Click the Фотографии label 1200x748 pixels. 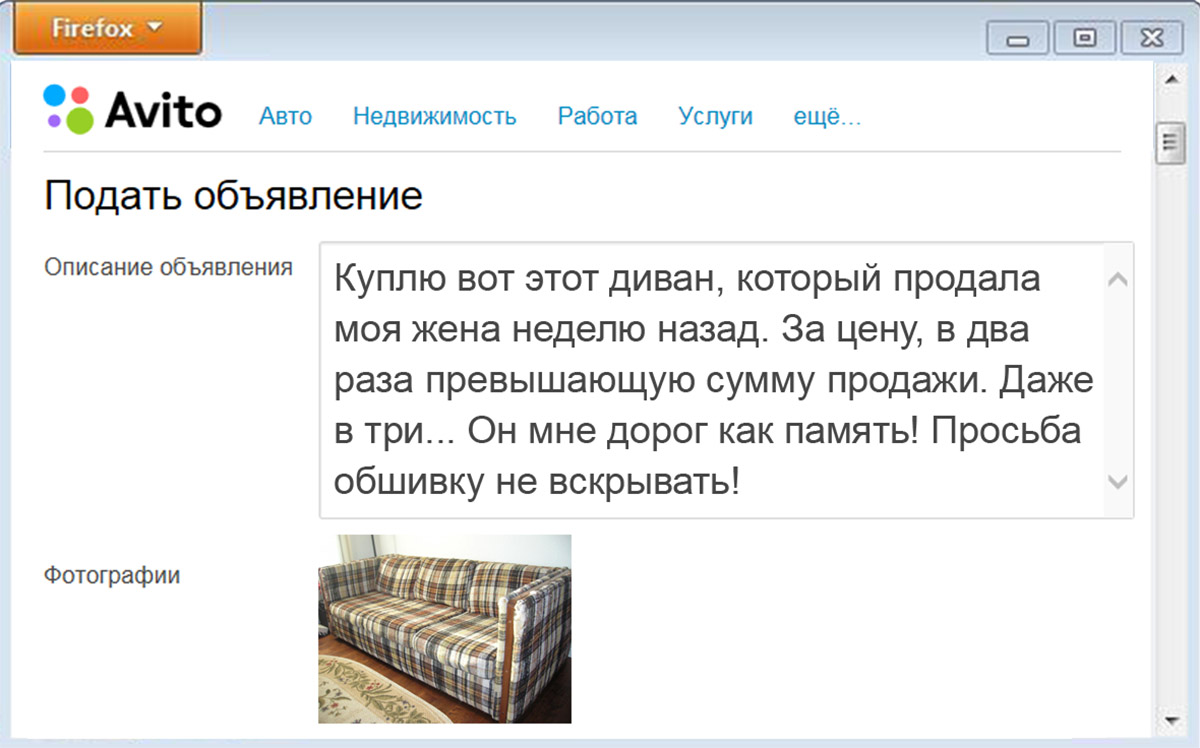(x=112, y=576)
